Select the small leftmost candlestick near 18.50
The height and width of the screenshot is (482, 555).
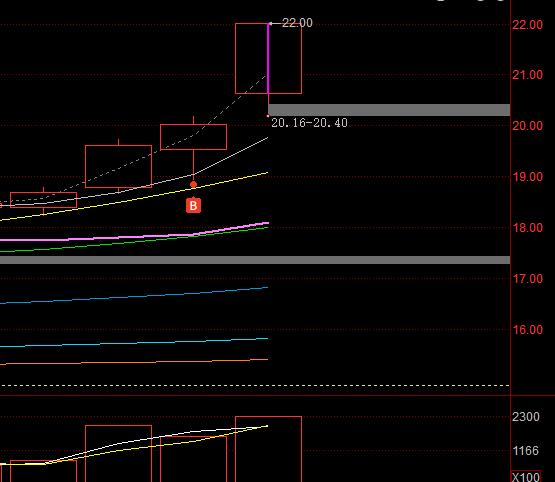point(44,200)
